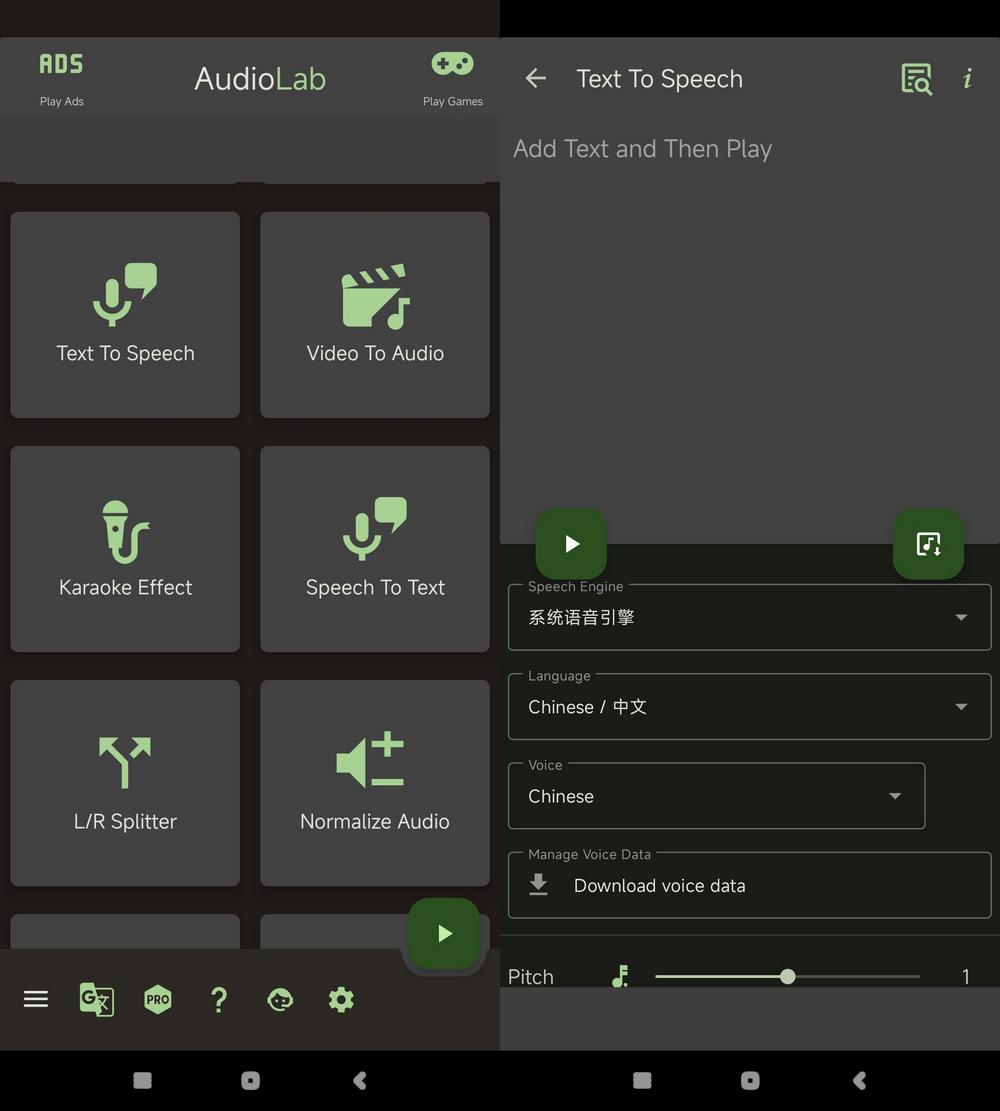Screen dimensions: 1000x1111
Task: Click the Pitch label
Action: 530,977
